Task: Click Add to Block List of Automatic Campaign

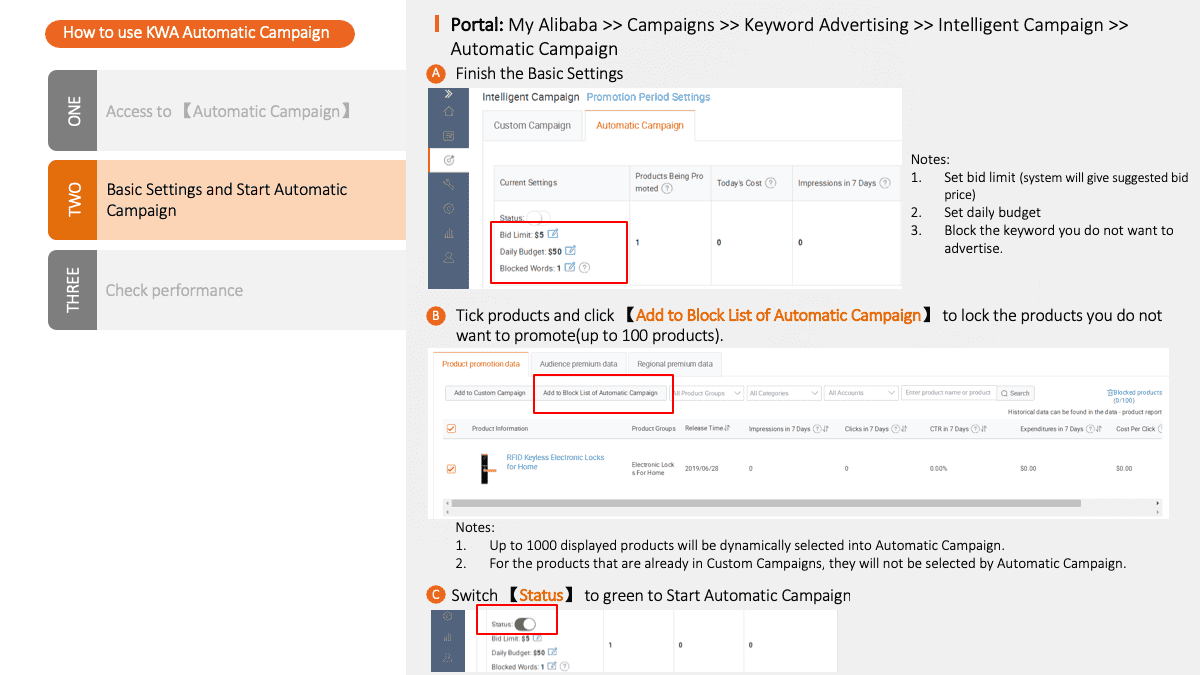Action: [x=600, y=393]
